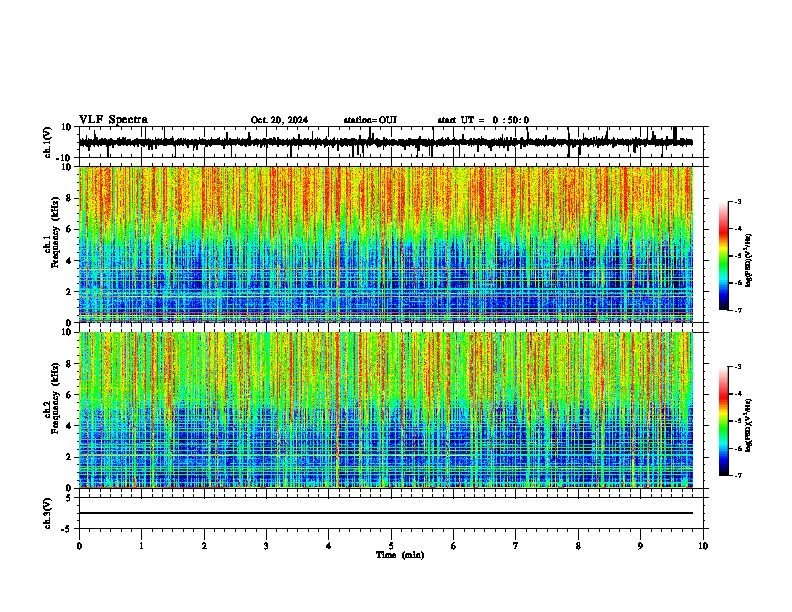
Task: Click the "VLF Spectra" plot title
Action: tap(113, 120)
